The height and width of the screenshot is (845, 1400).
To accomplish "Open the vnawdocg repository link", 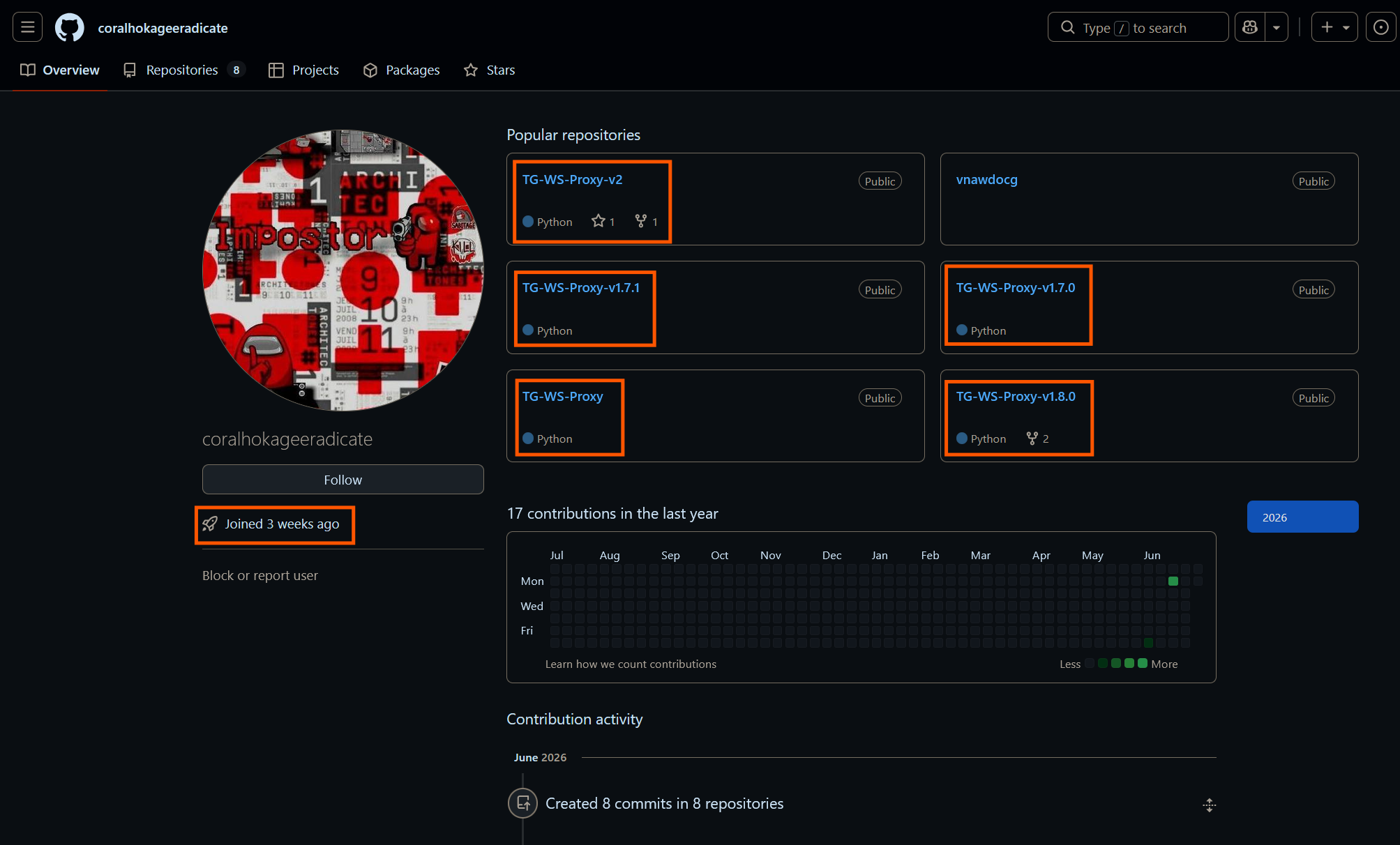I will [986, 179].
